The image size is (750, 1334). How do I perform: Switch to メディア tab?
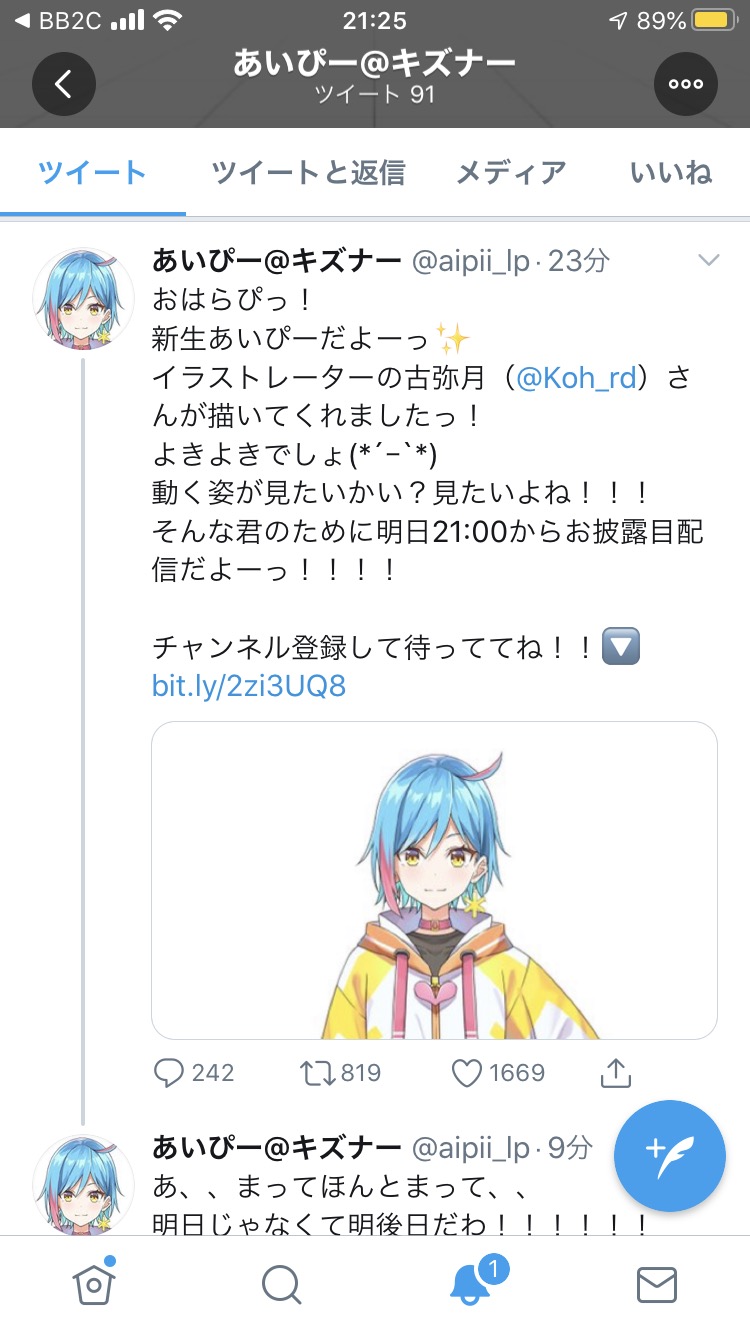(x=511, y=172)
